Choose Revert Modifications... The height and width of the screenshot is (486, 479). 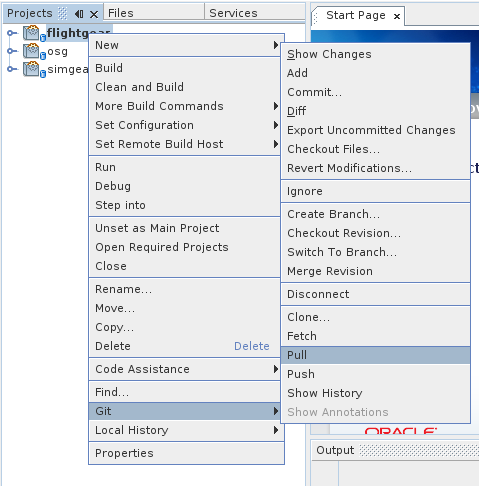376,168
